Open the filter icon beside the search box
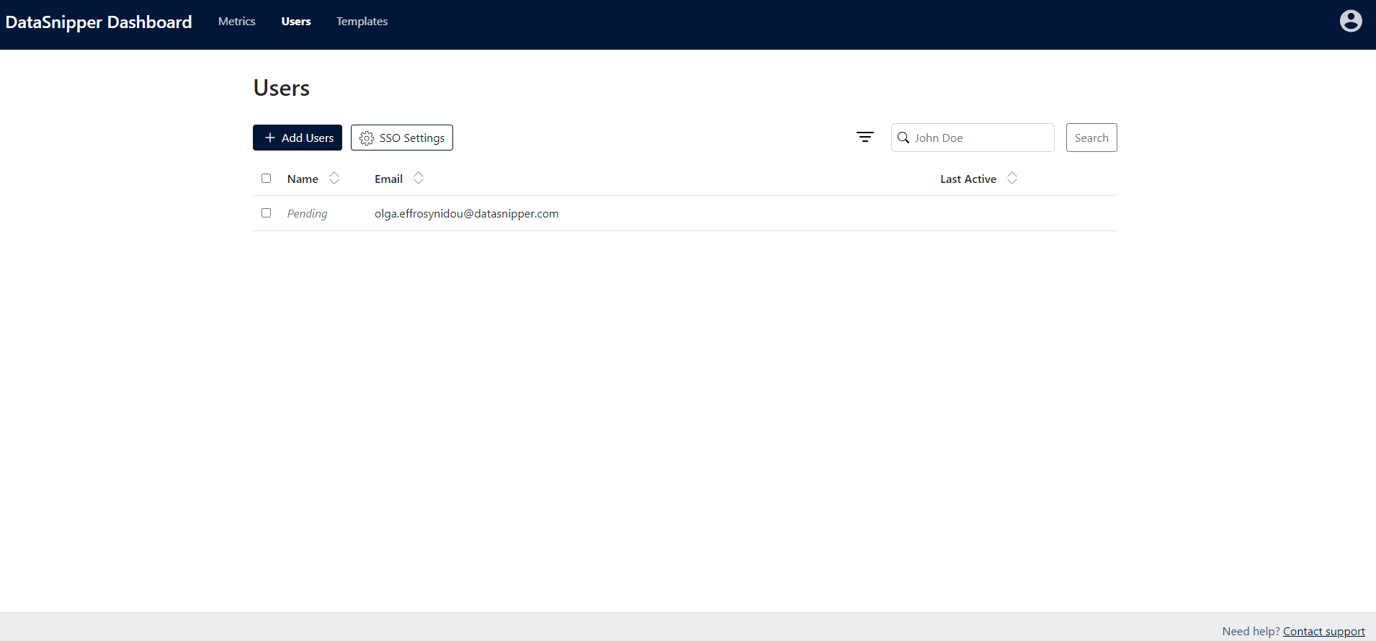Image resolution: width=1376 pixels, height=641 pixels. (x=864, y=137)
